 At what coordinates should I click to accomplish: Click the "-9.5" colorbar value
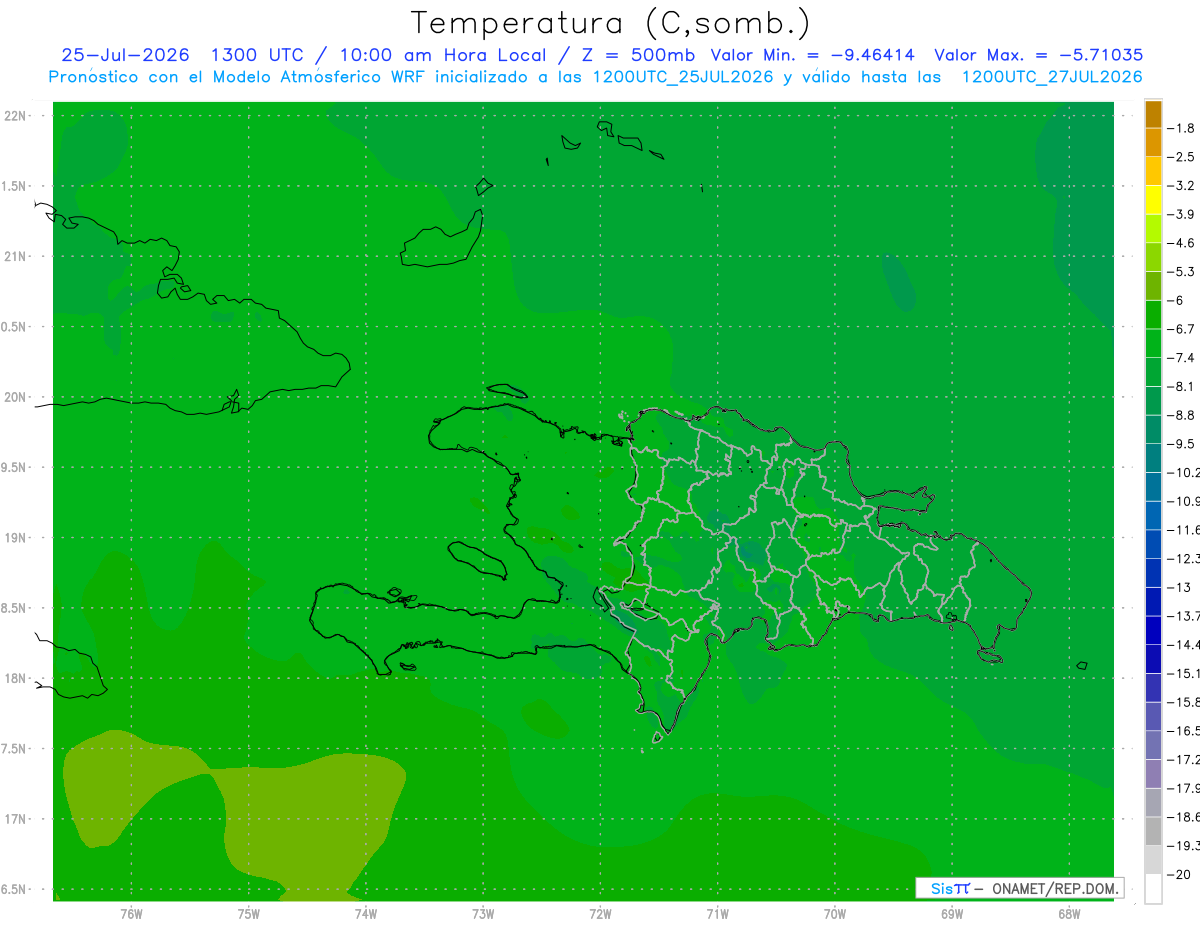[1181, 444]
